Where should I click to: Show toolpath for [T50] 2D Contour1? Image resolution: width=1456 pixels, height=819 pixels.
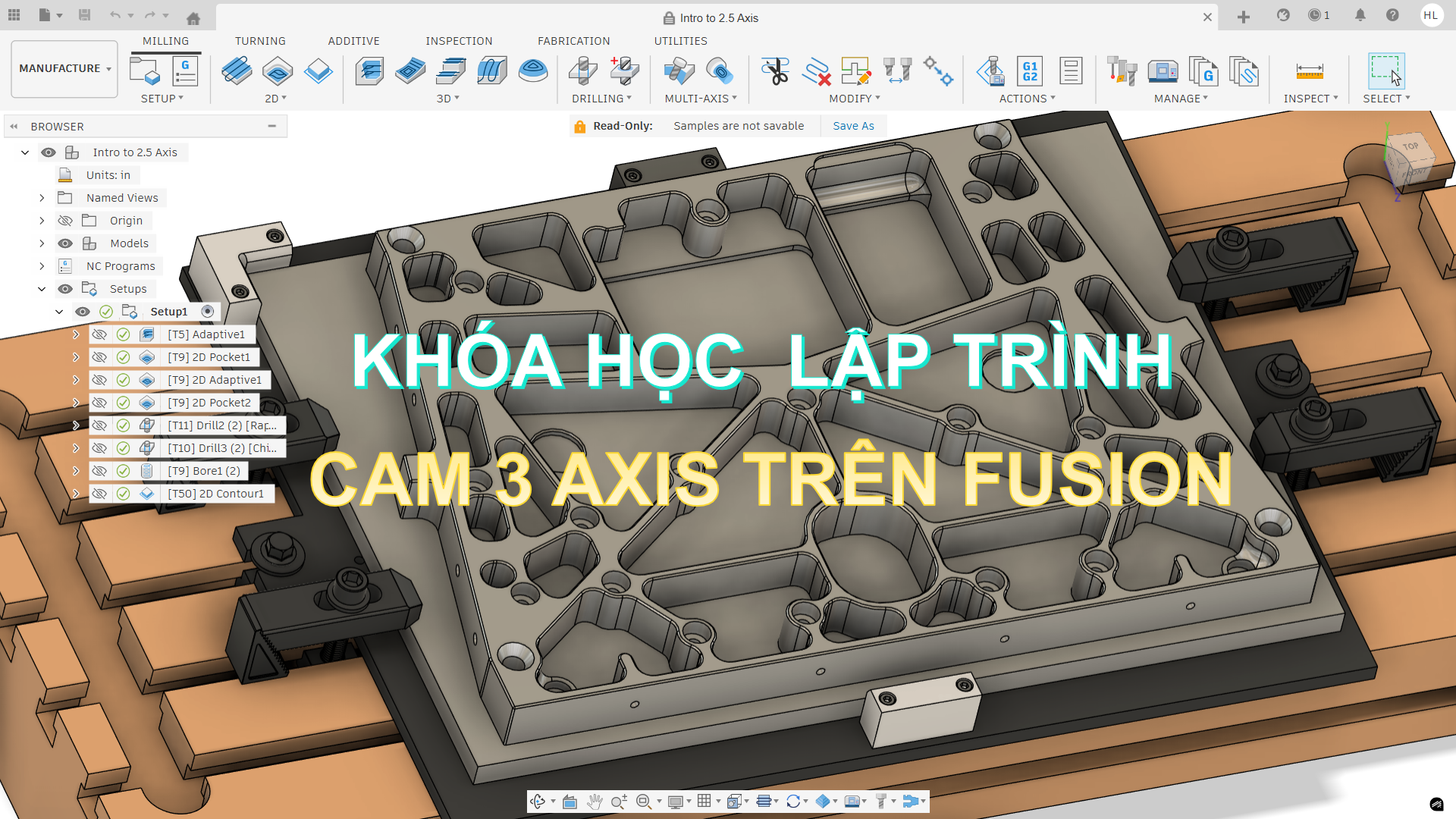(x=99, y=494)
